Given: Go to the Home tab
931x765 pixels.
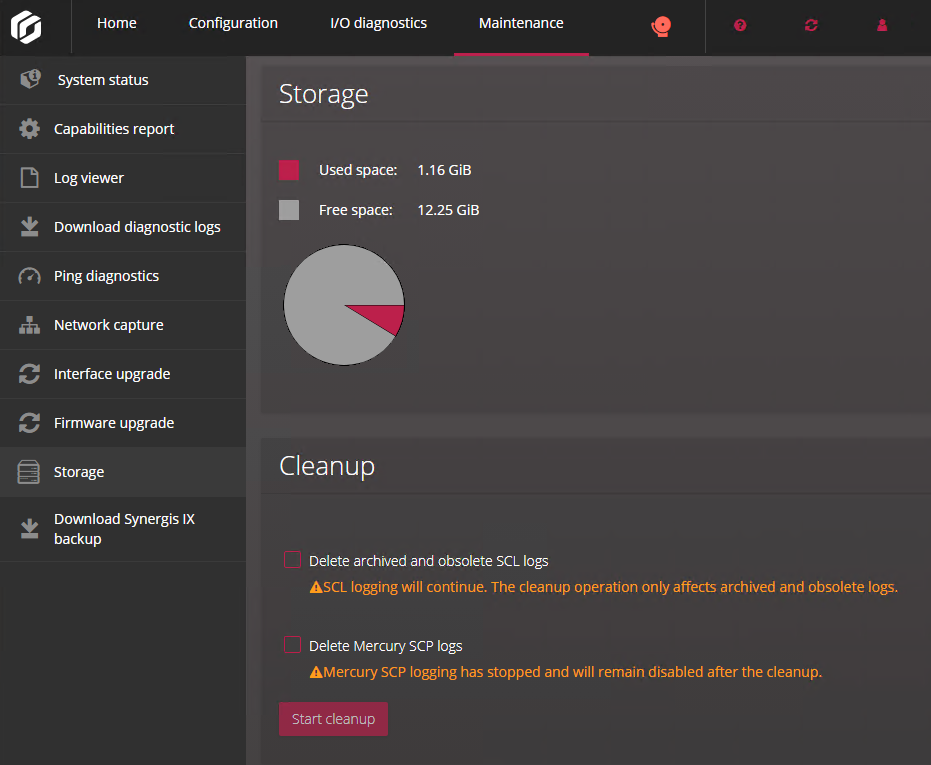Looking at the screenshot, I should point(117,23).
